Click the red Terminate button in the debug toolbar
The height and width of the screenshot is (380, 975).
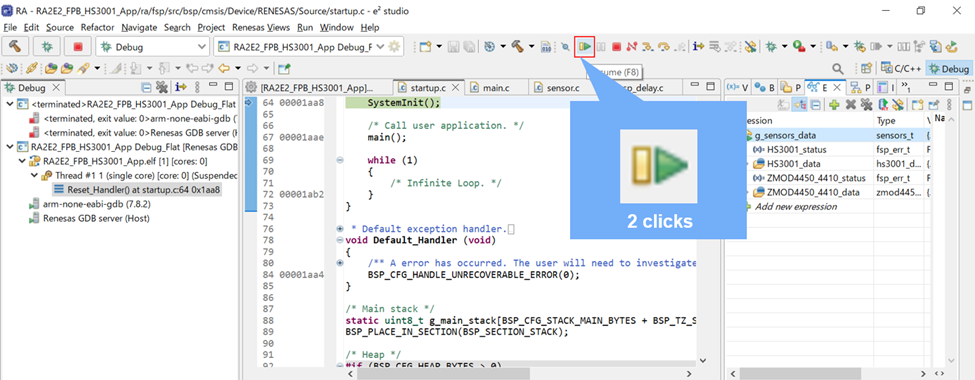point(616,47)
